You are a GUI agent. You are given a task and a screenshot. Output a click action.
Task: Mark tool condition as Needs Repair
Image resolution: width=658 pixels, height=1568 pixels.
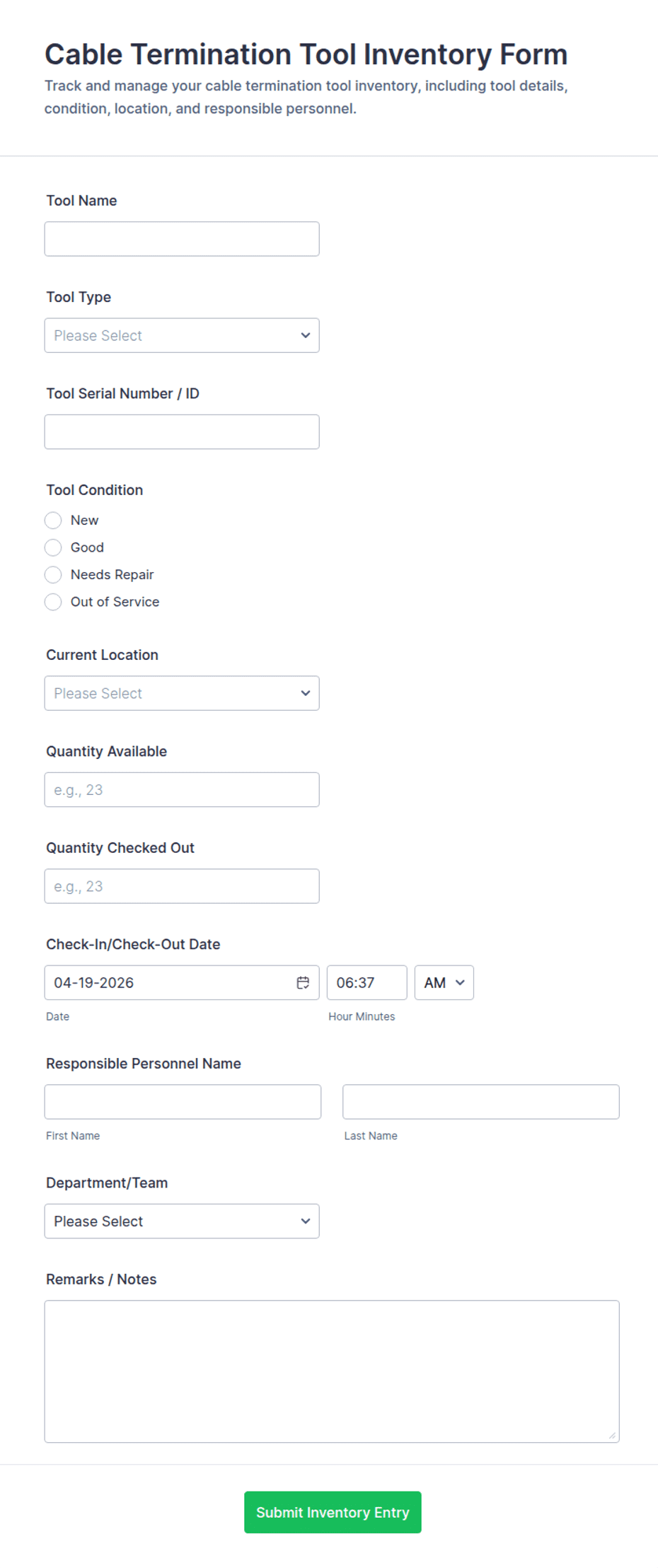[x=53, y=574]
